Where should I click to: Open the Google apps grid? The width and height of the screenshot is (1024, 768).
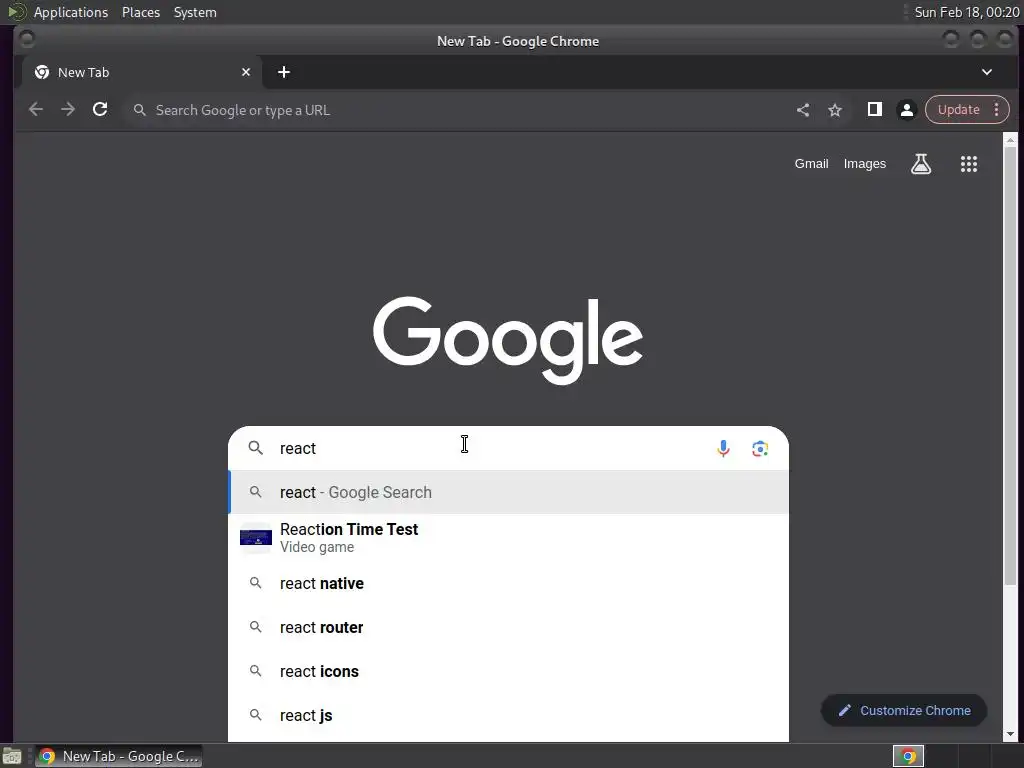(968, 164)
